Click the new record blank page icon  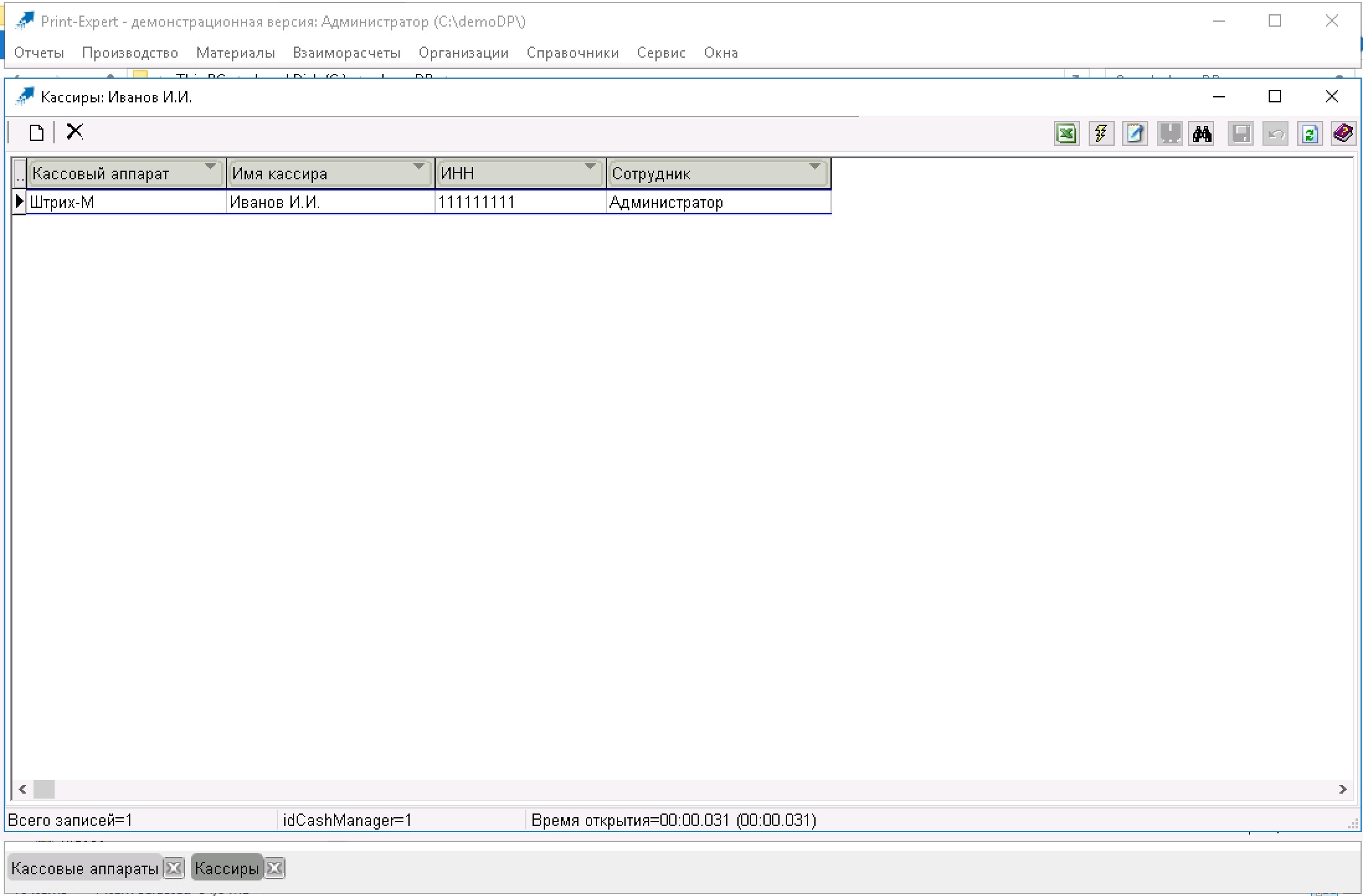click(37, 133)
